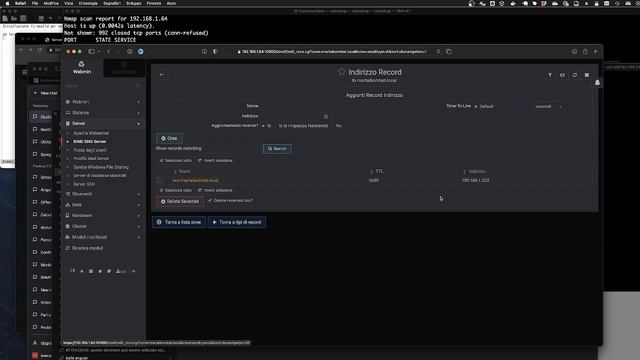The height and width of the screenshot is (360, 640).
Task: Select No for Aggiornamento reverse
Action: coord(338,126)
